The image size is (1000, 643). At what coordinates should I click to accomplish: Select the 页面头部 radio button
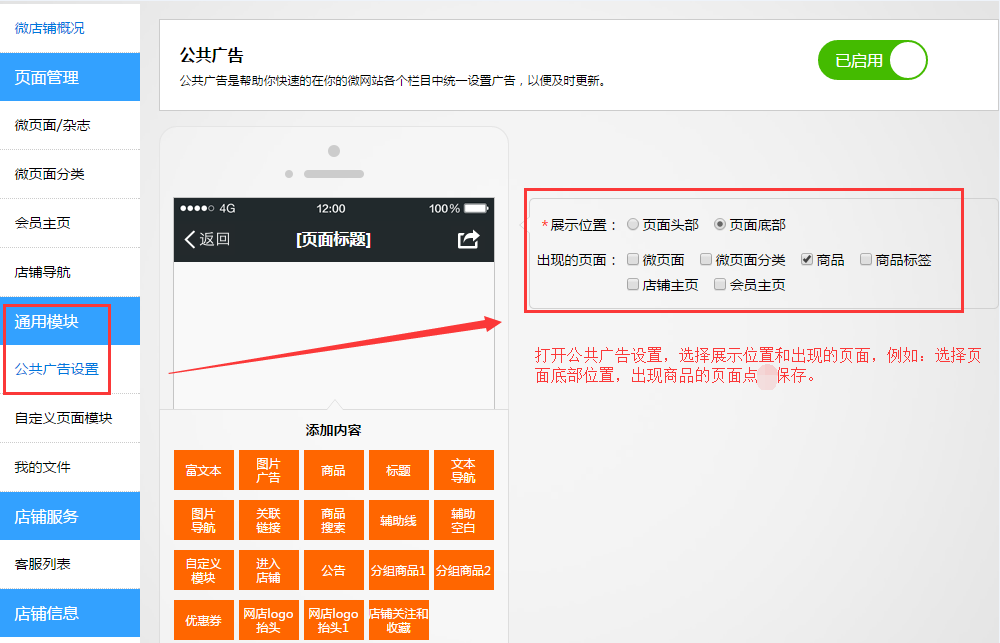coord(633,225)
